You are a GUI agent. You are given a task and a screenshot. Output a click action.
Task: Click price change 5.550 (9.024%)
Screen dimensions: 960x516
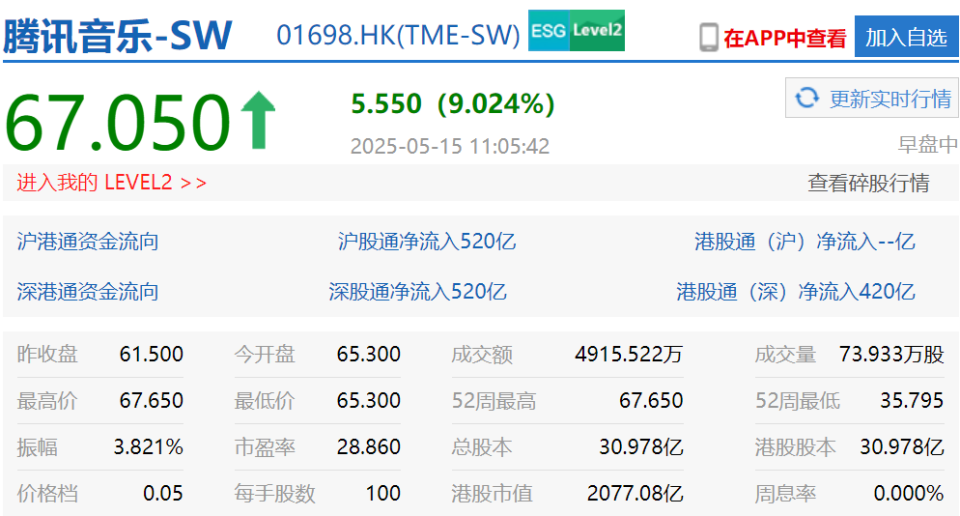tap(453, 103)
